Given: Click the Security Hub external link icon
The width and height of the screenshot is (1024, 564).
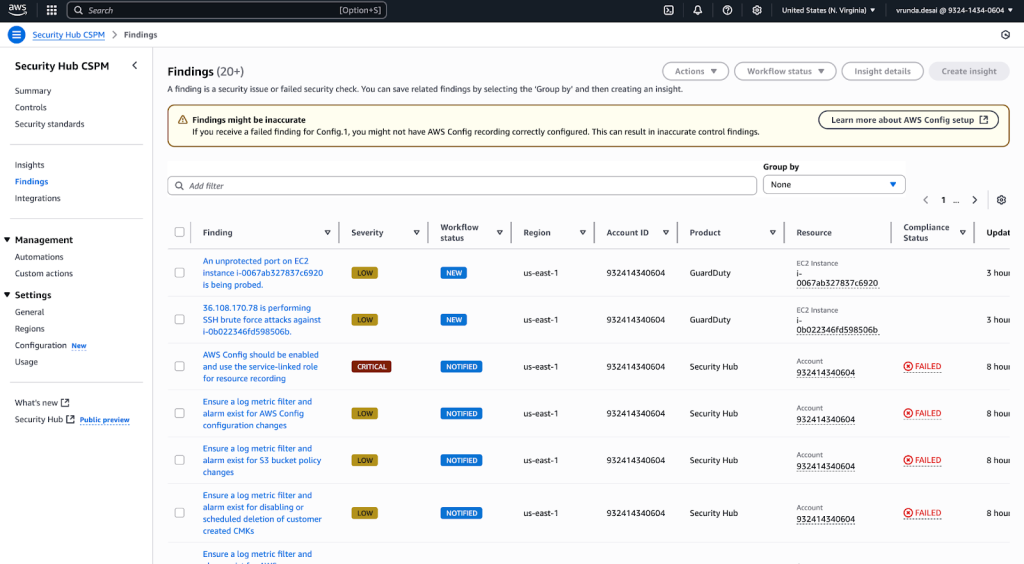Looking at the screenshot, I should coord(70,420).
